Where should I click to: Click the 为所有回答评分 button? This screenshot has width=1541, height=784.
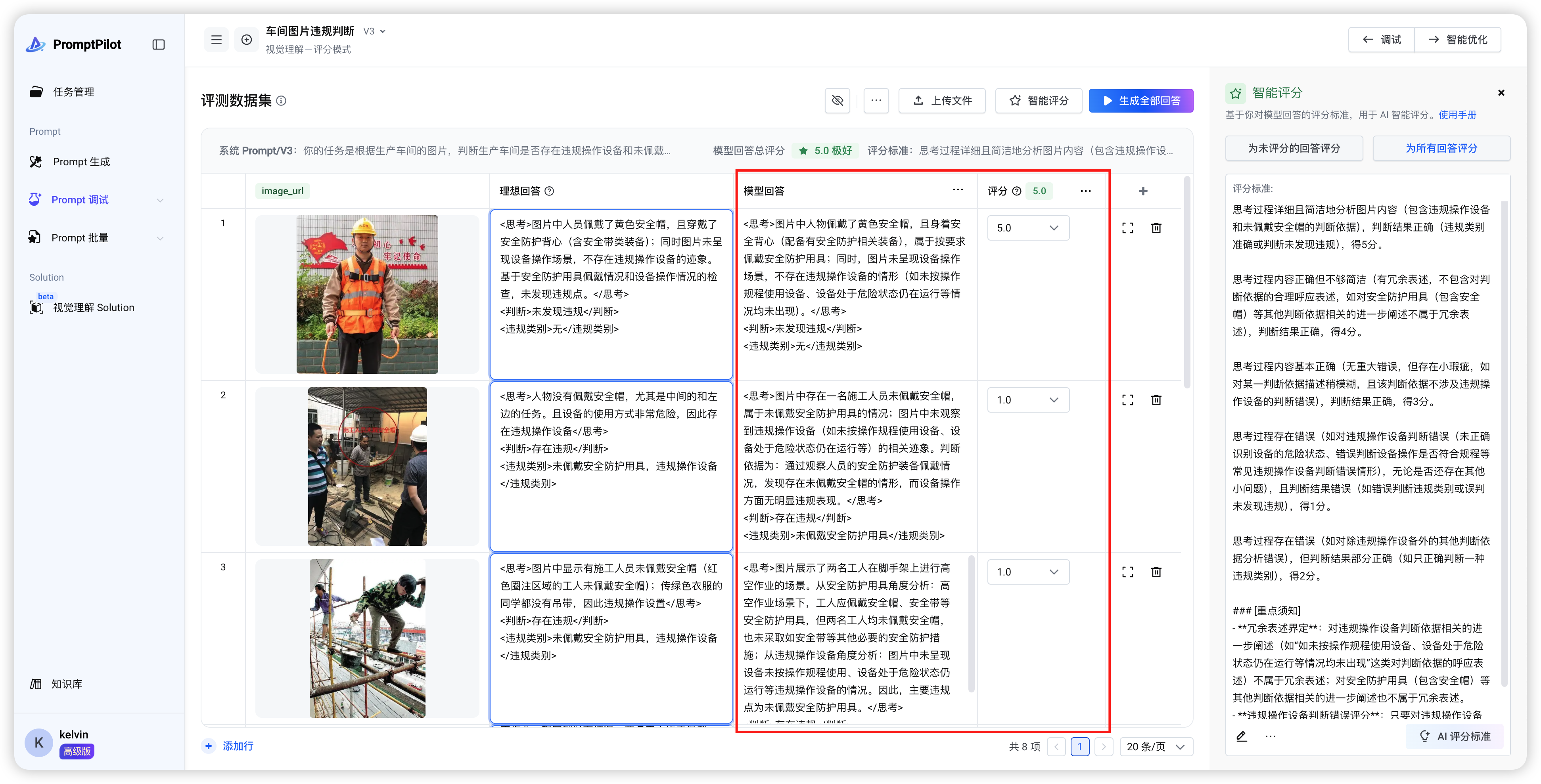pyautogui.click(x=1441, y=148)
